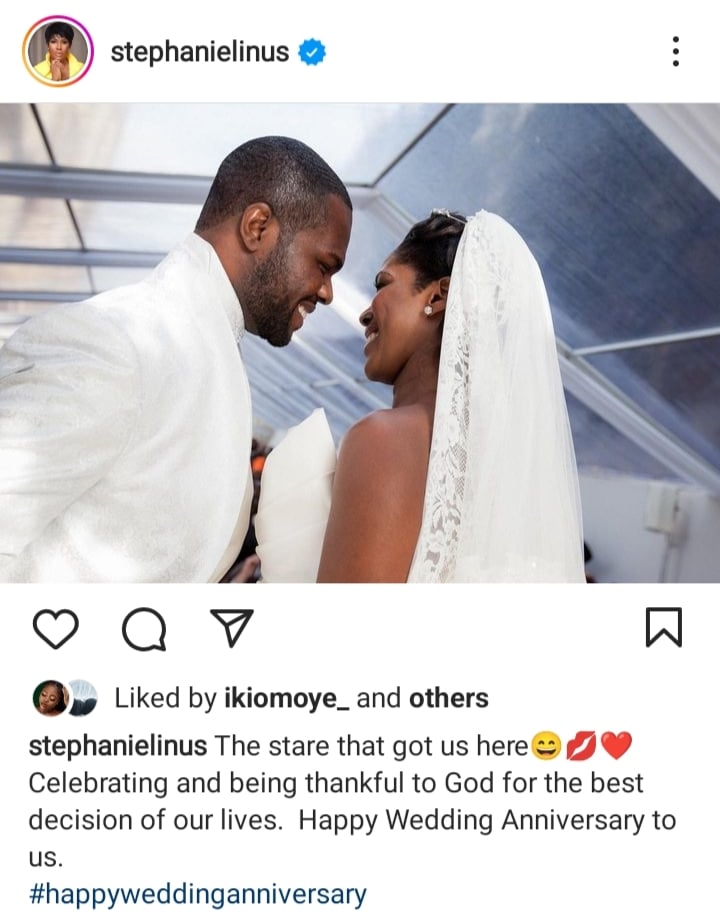Open #happyweddinganniversary hashtag
Viewport: 720px width, 920px height.
[x=198, y=896]
